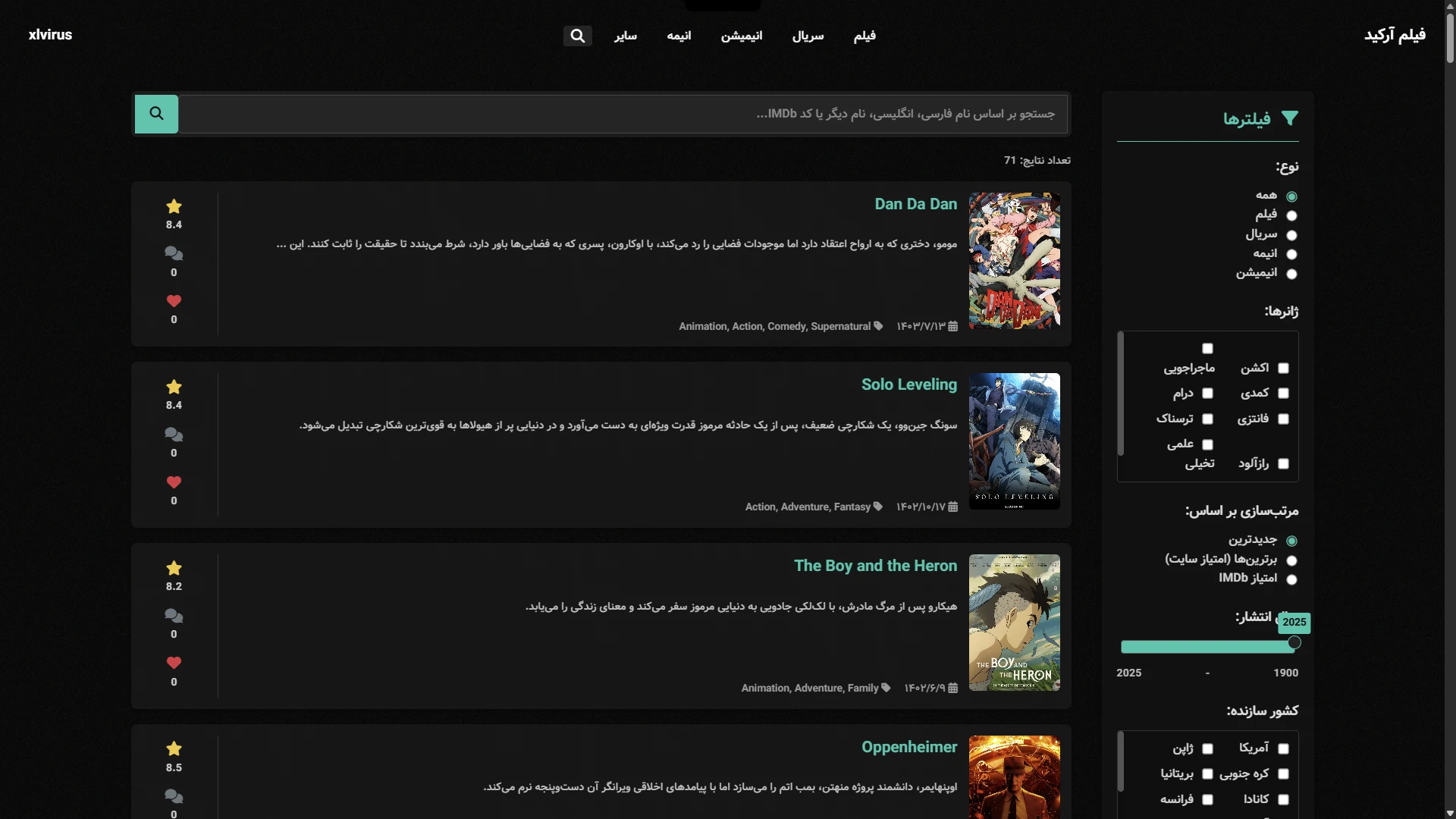Sort by امتیاز IMDb radio option
This screenshot has width=1456, height=819.
[1291, 579]
